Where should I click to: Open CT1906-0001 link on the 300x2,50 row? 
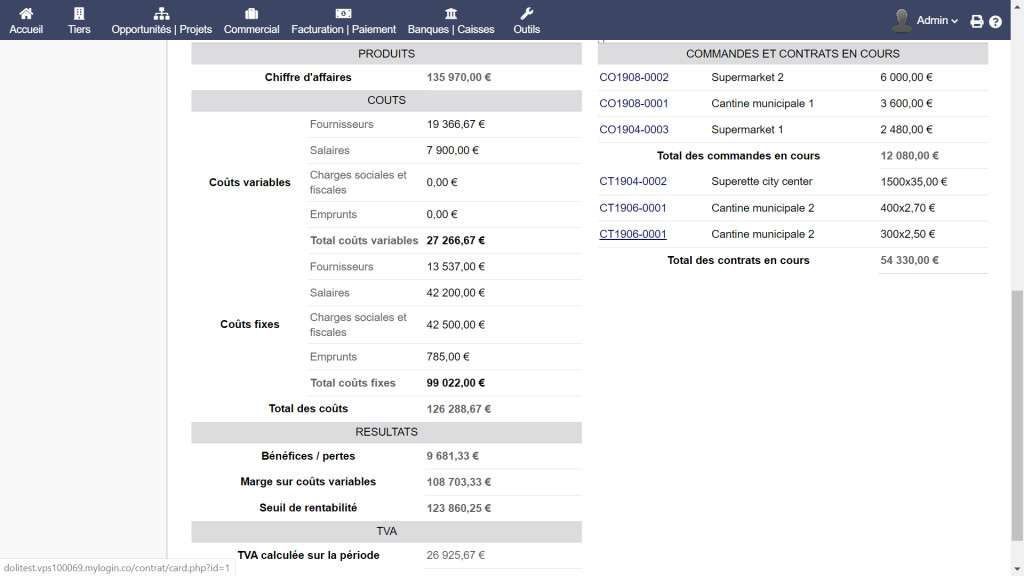coord(633,234)
